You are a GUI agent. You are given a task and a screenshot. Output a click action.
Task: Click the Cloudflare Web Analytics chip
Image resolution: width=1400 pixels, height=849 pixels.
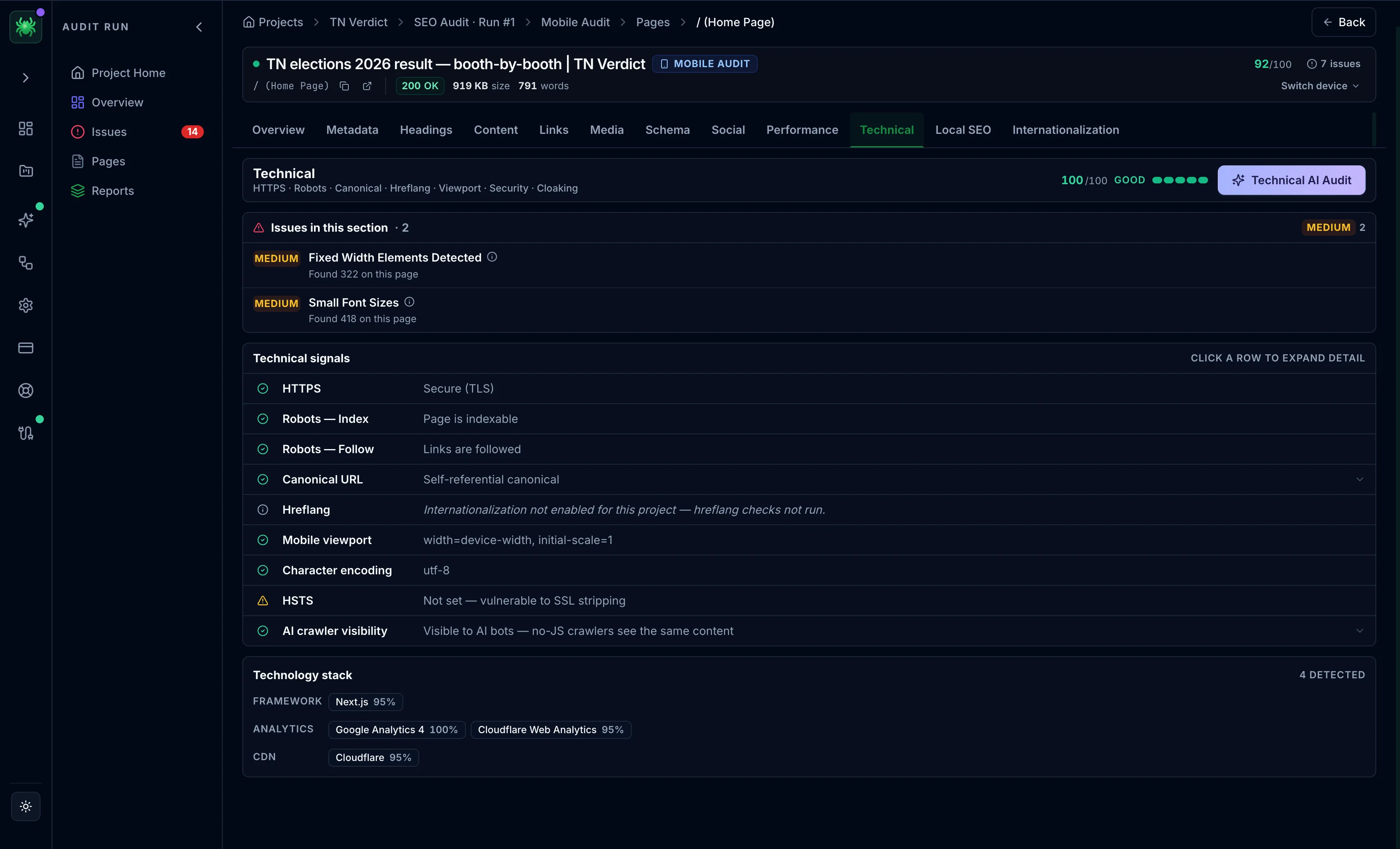(x=551, y=729)
